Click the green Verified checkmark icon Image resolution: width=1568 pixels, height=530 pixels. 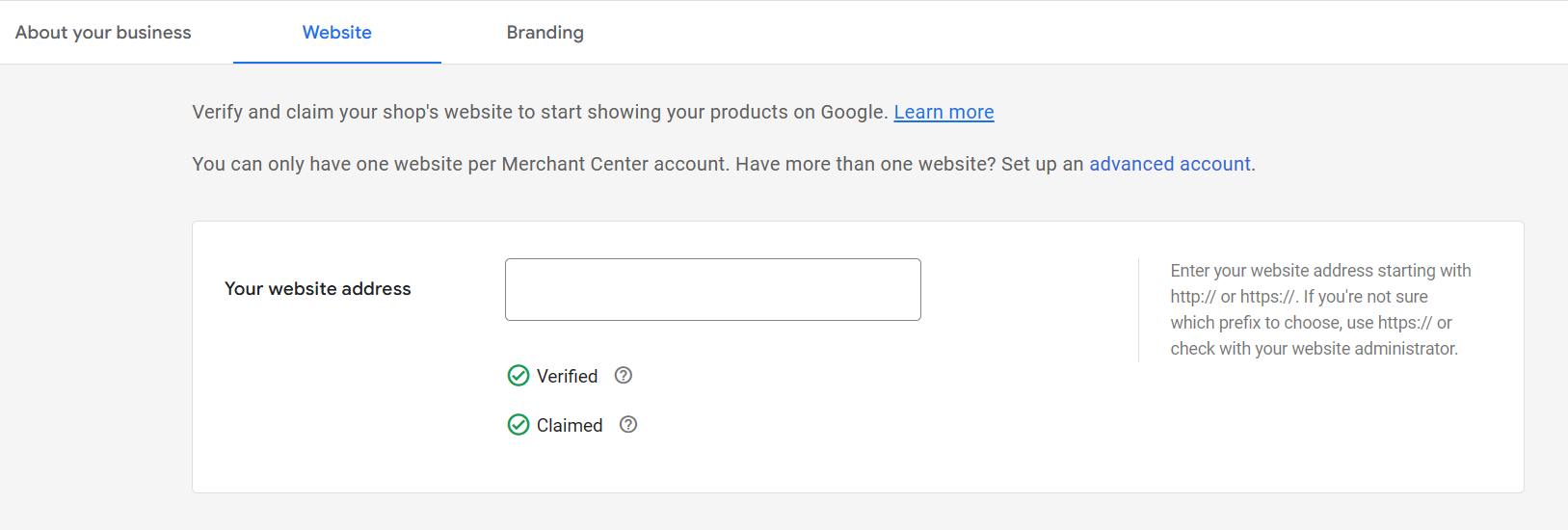[518, 376]
